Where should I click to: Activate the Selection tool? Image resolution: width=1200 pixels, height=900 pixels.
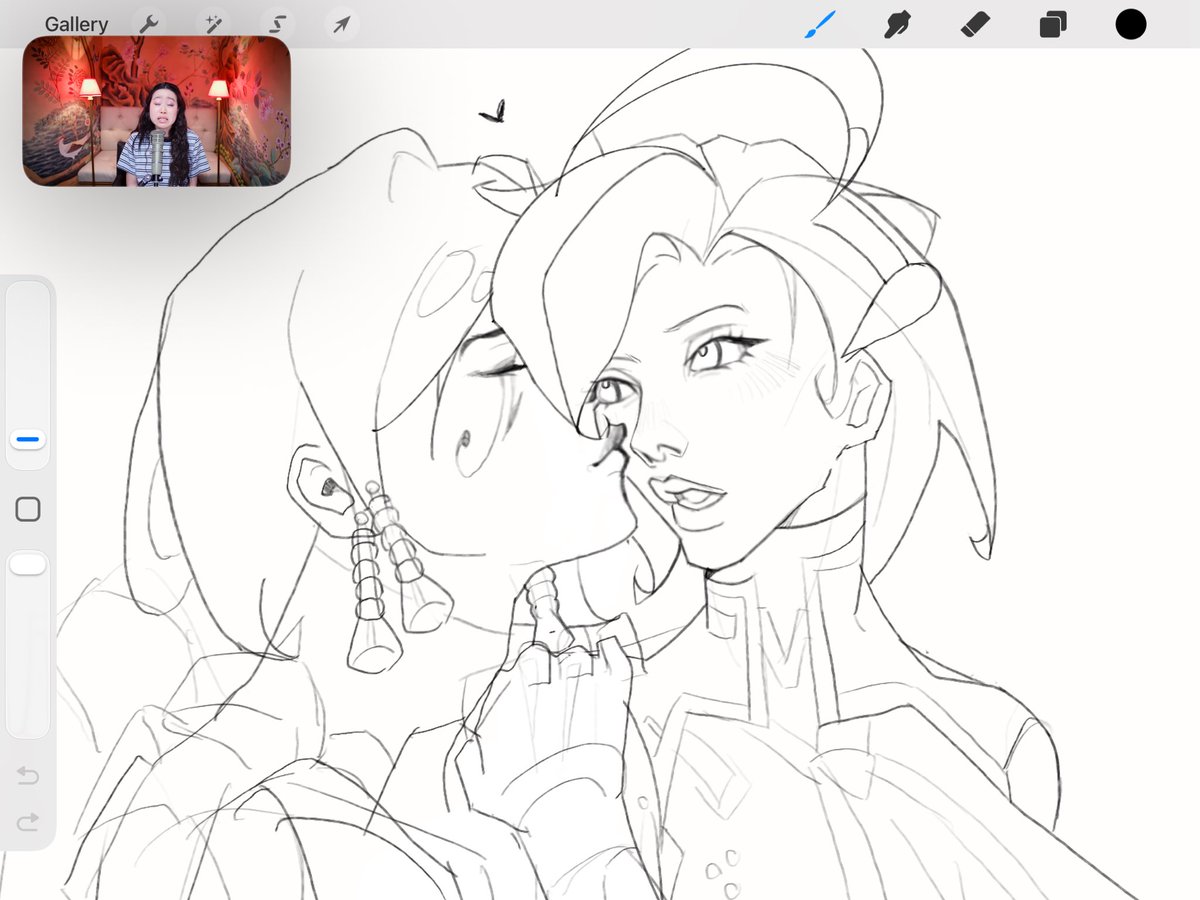point(277,24)
